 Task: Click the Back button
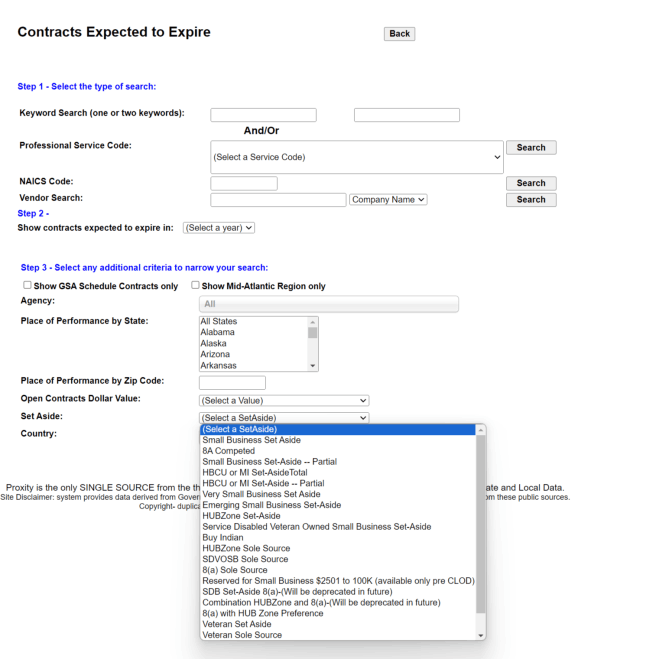[x=399, y=34]
